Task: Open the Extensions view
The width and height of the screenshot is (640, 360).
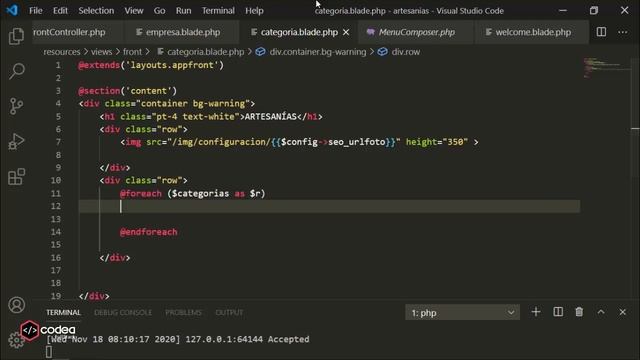Action: click(x=16, y=177)
